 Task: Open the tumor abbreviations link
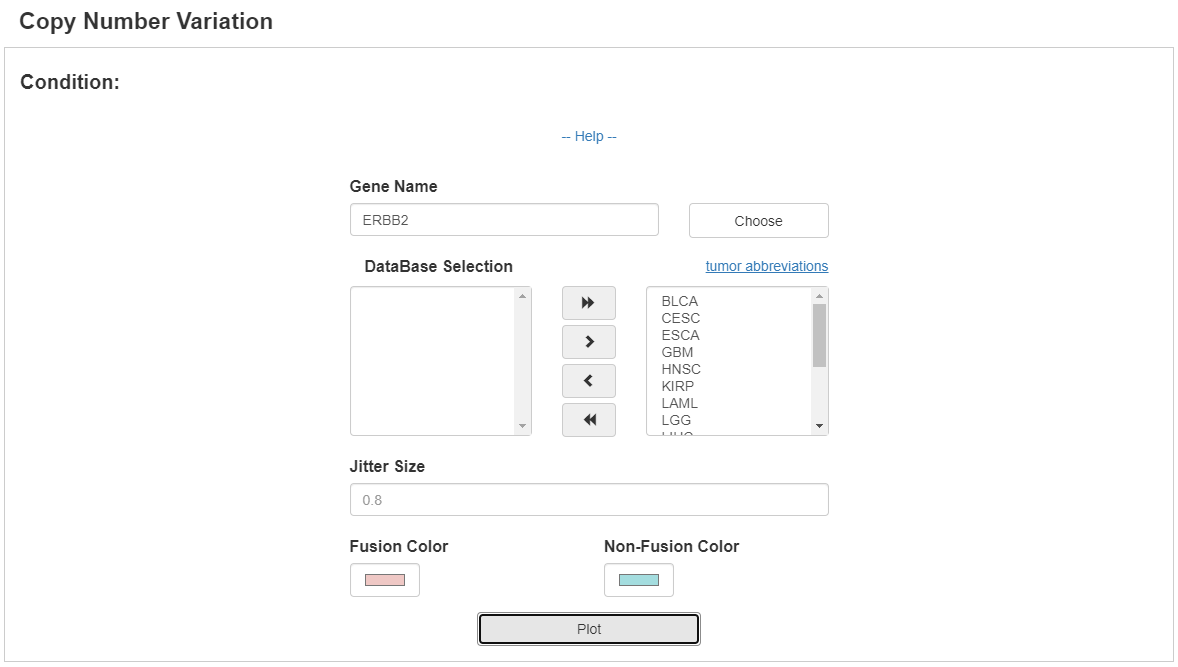tap(767, 266)
